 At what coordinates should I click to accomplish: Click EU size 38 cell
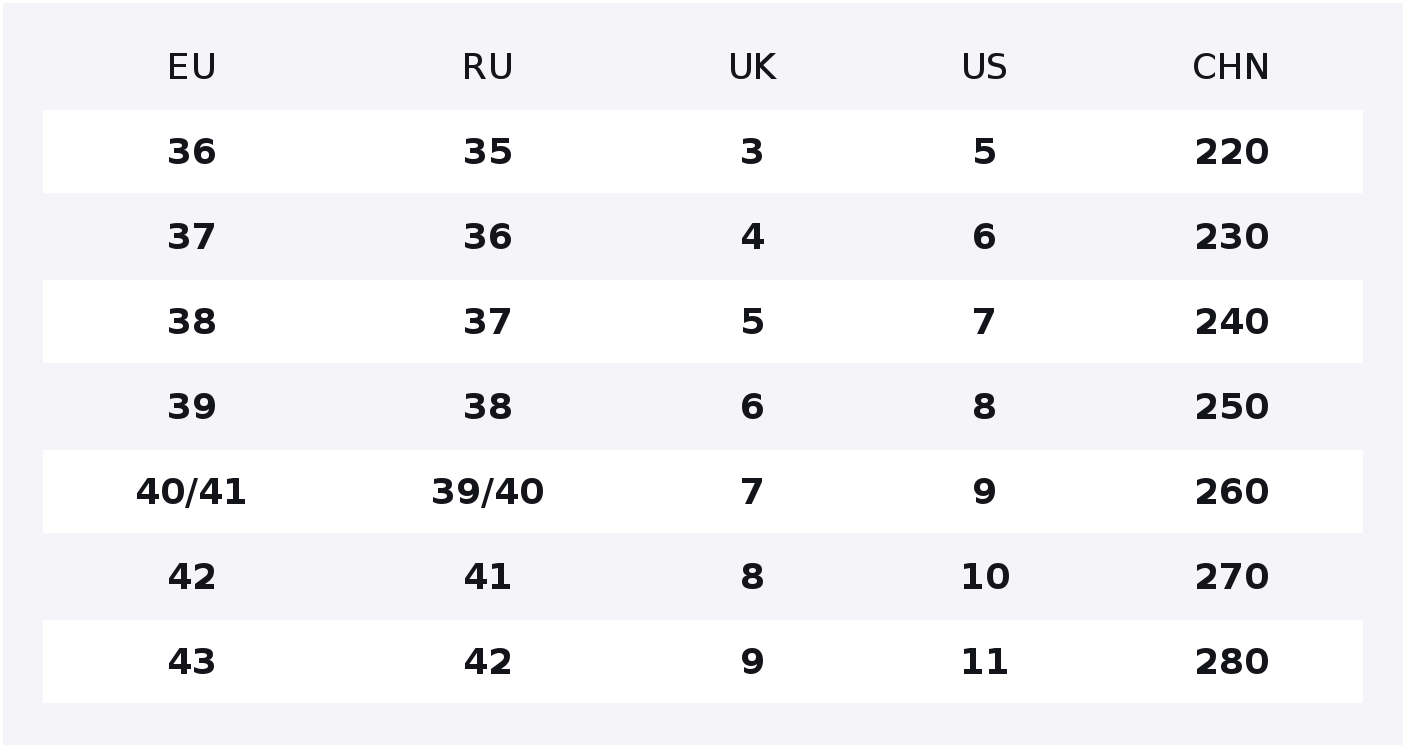[191, 322]
